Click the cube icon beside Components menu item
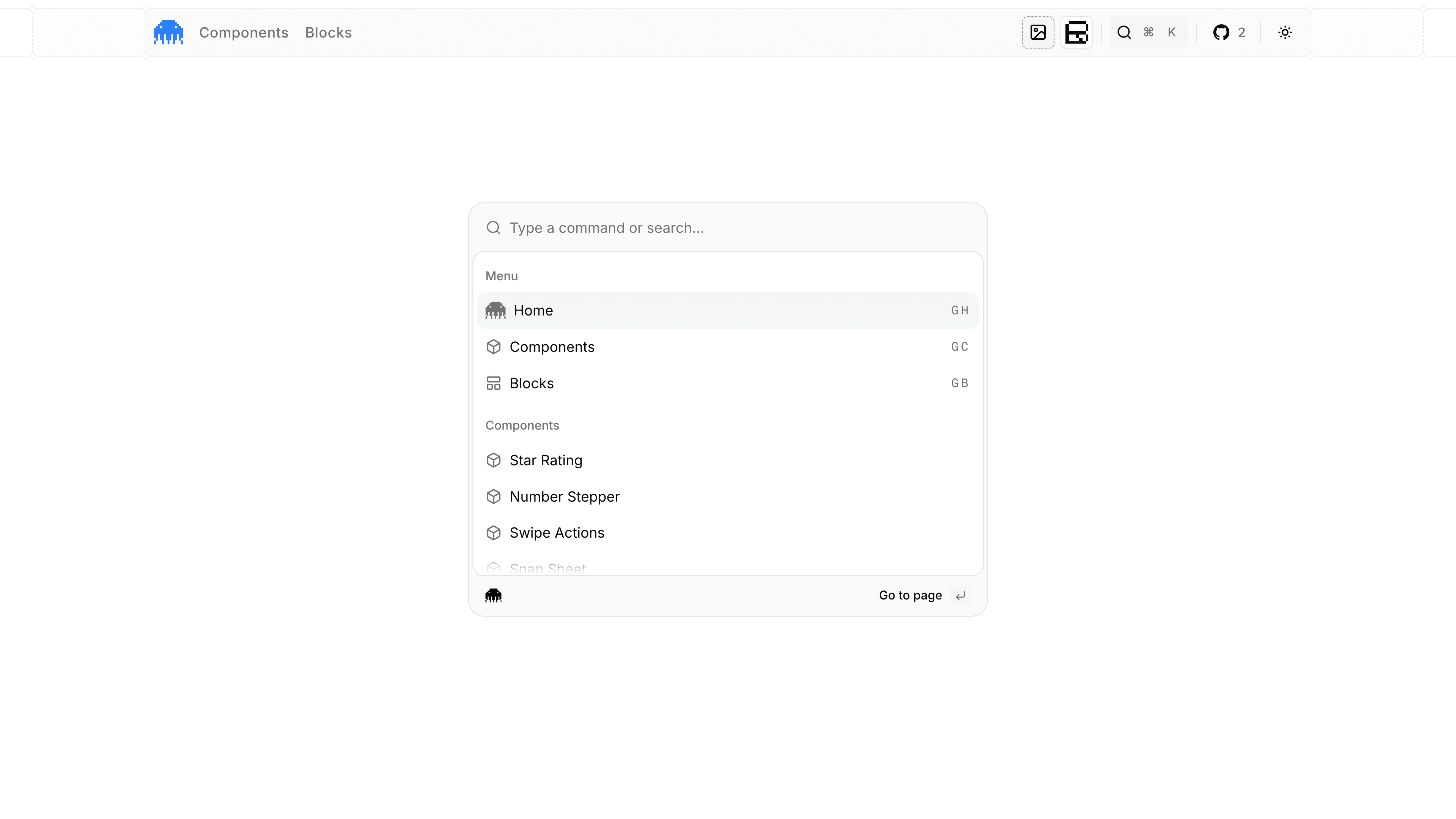Image resolution: width=1456 pixels, height=819 pixels. click(x=493, y=347)
